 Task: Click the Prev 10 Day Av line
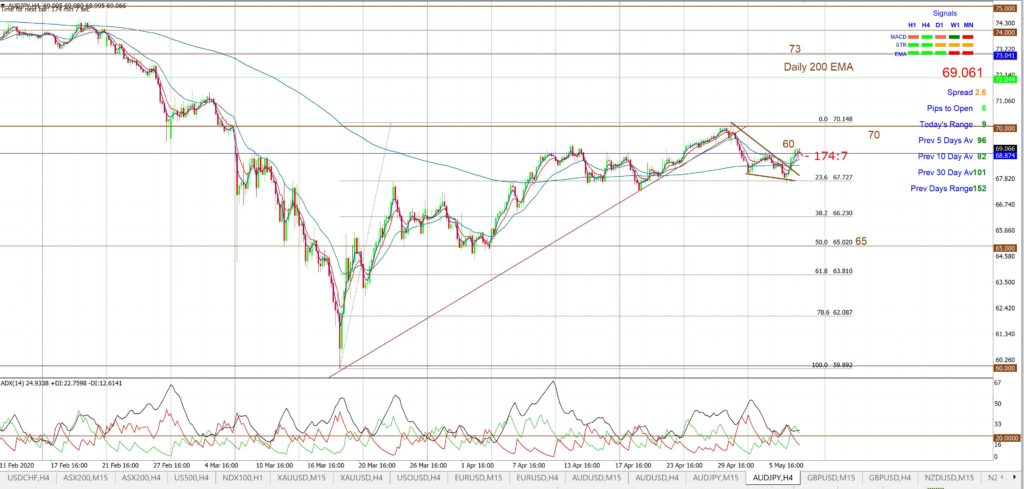(952, 157)
